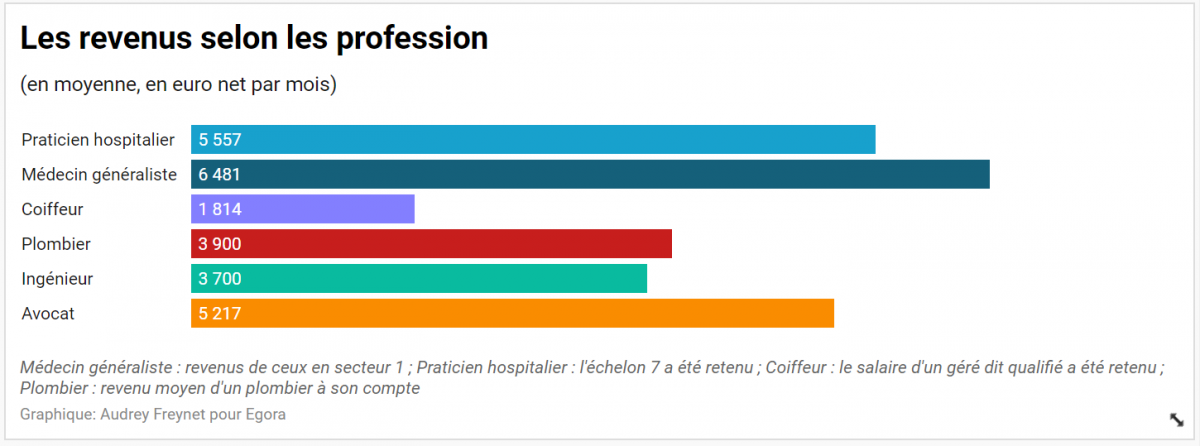Click the Praticien hospitalier row label

click(x=98, y=140)
